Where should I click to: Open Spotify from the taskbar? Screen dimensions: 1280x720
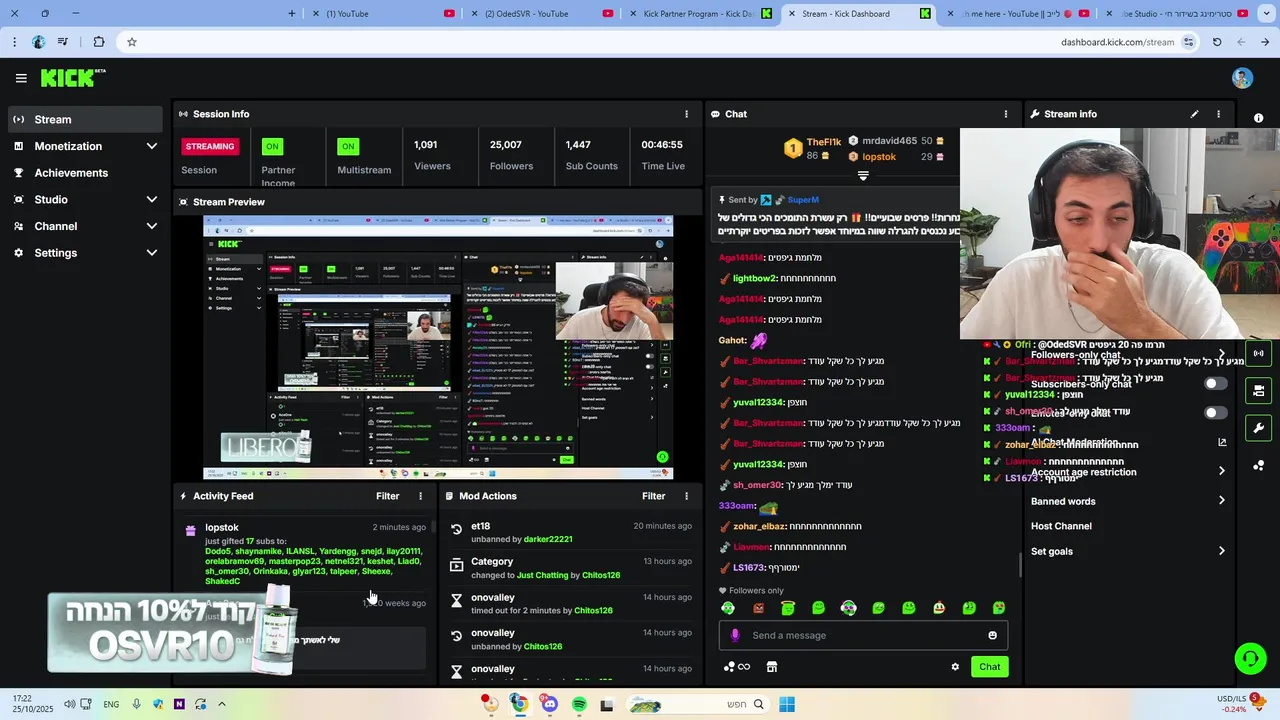pos(579,705)
